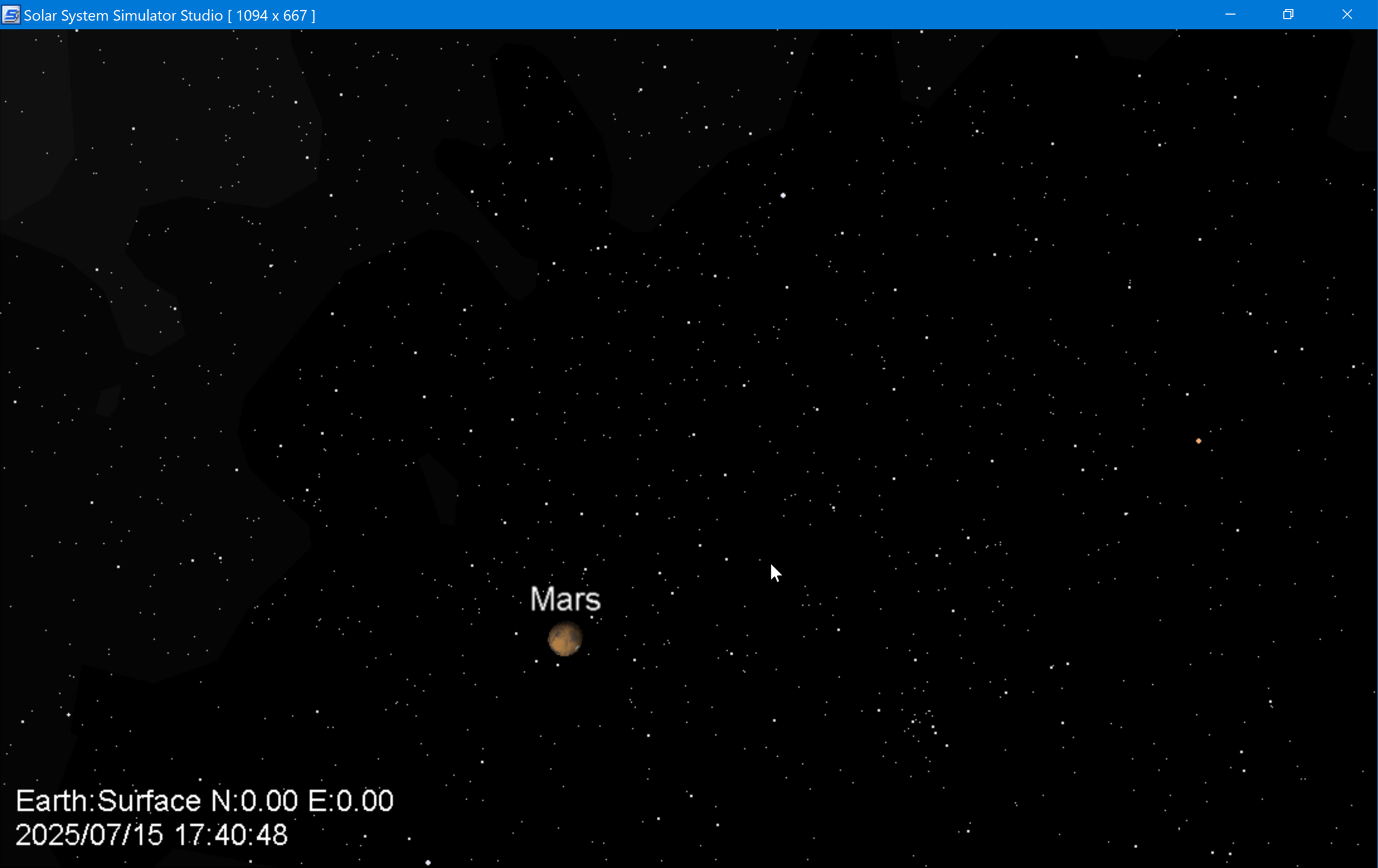The height and width of the screenshot is (868, 1378).
Task: Click the 1094 x 667 size text
Action: click(271, 15)
